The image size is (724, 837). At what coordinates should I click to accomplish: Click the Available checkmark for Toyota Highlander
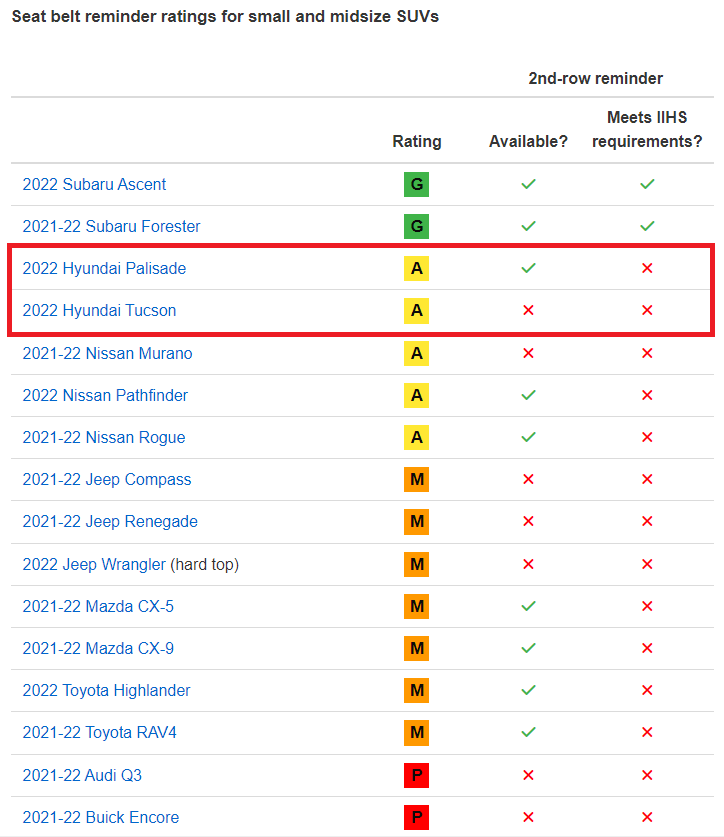tap(528, 690)
